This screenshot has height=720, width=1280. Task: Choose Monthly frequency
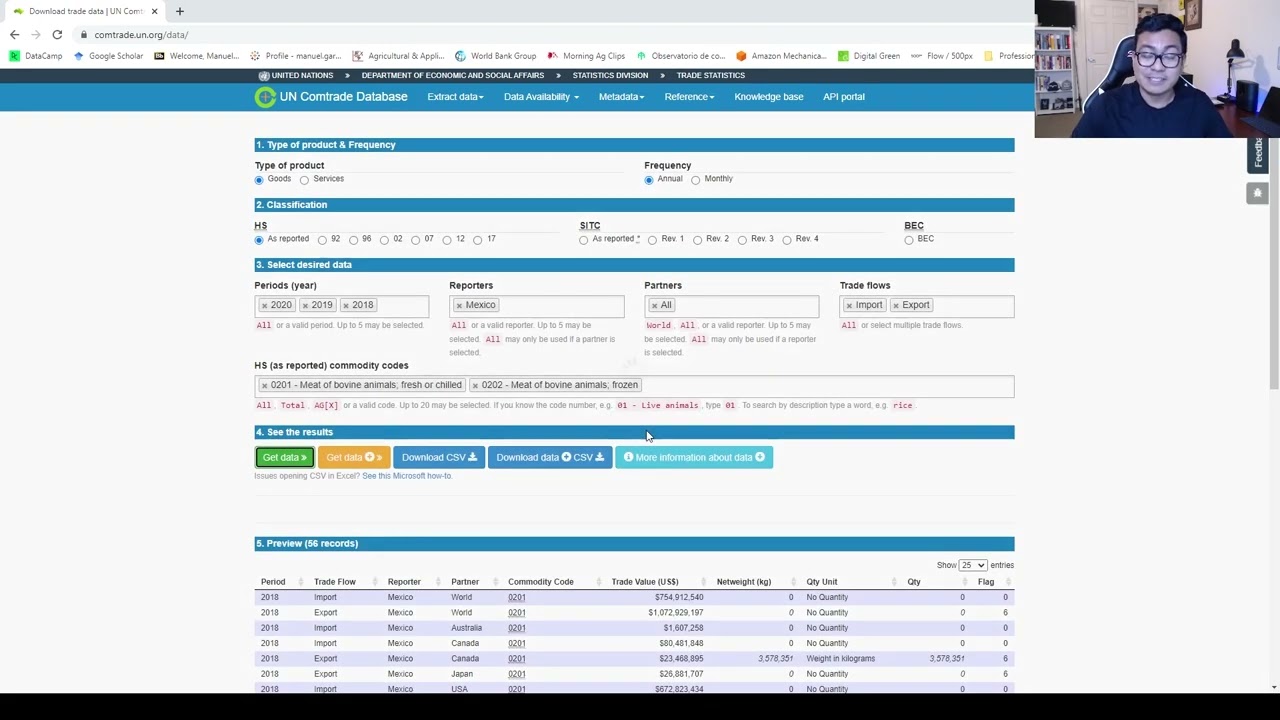coord(695,180)
